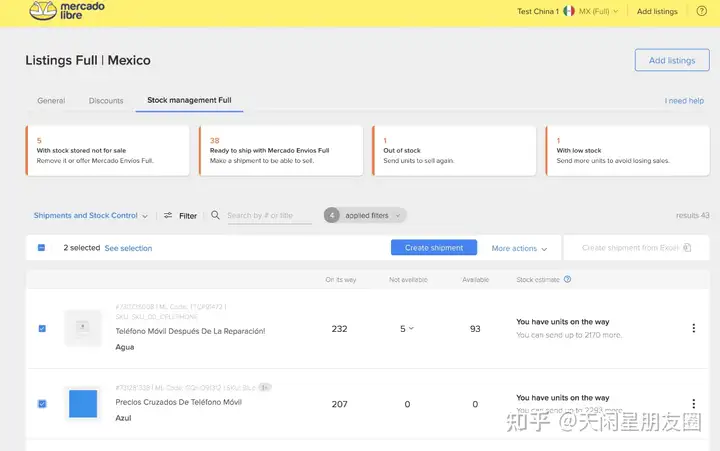Click the On its way value 232
The width and height of the screenshot is (720, 451).
[339, 329]
